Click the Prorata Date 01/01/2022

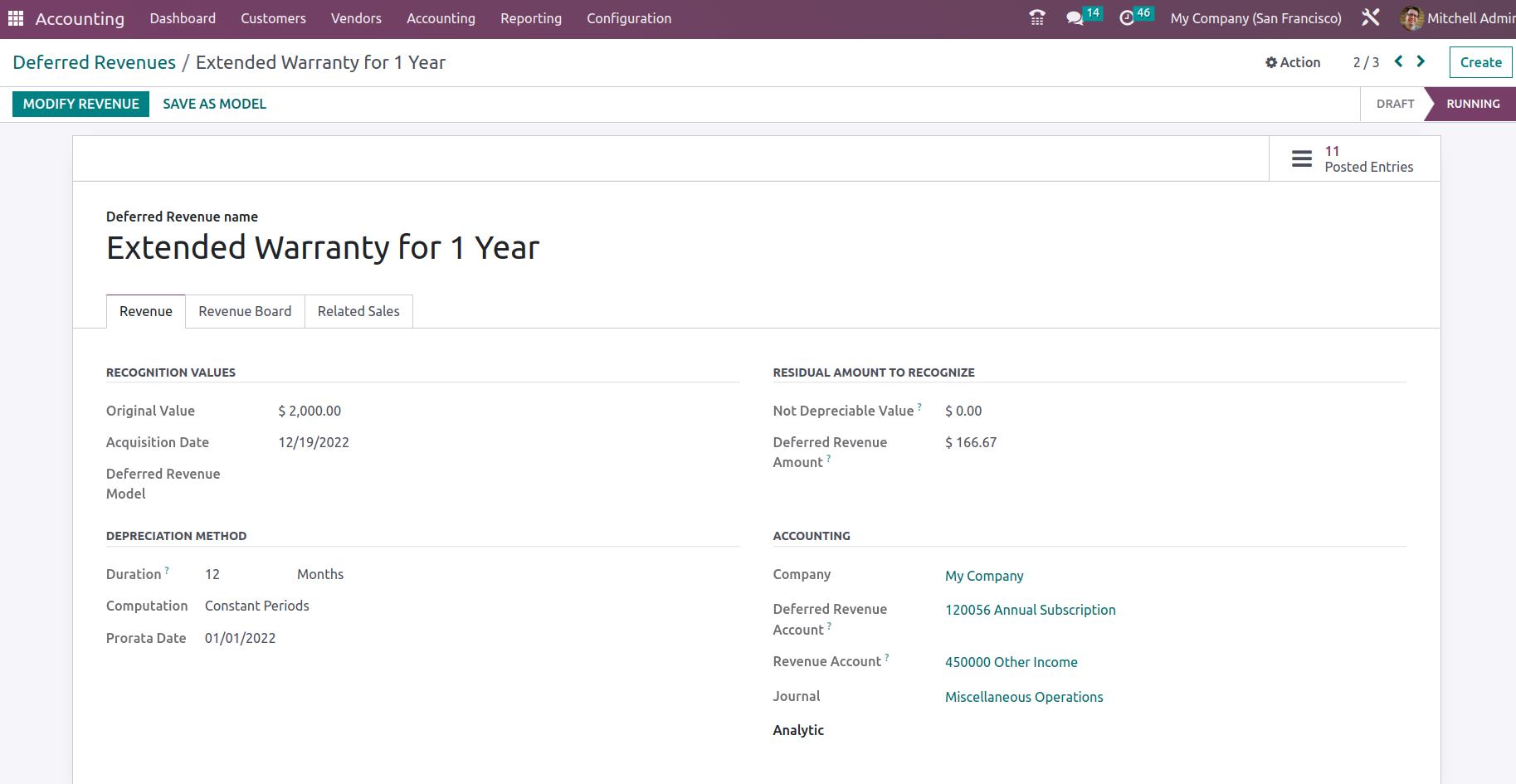coord(240,638)
